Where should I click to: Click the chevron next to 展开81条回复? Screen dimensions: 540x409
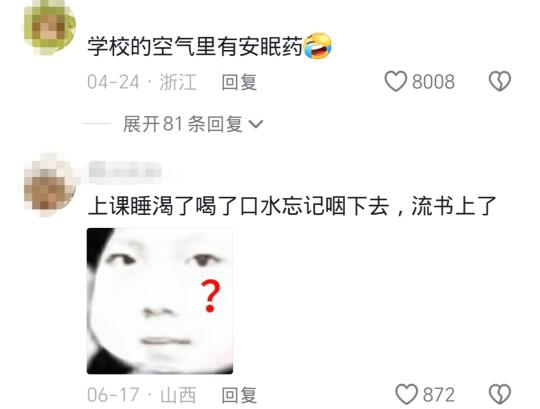[x=256, y=124]
